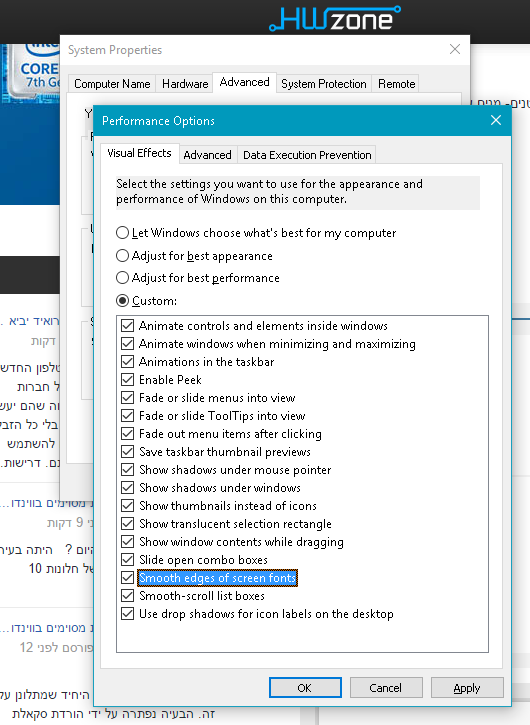
Task: Select Adjust for best appearance option
Action: tap(122, 256)
